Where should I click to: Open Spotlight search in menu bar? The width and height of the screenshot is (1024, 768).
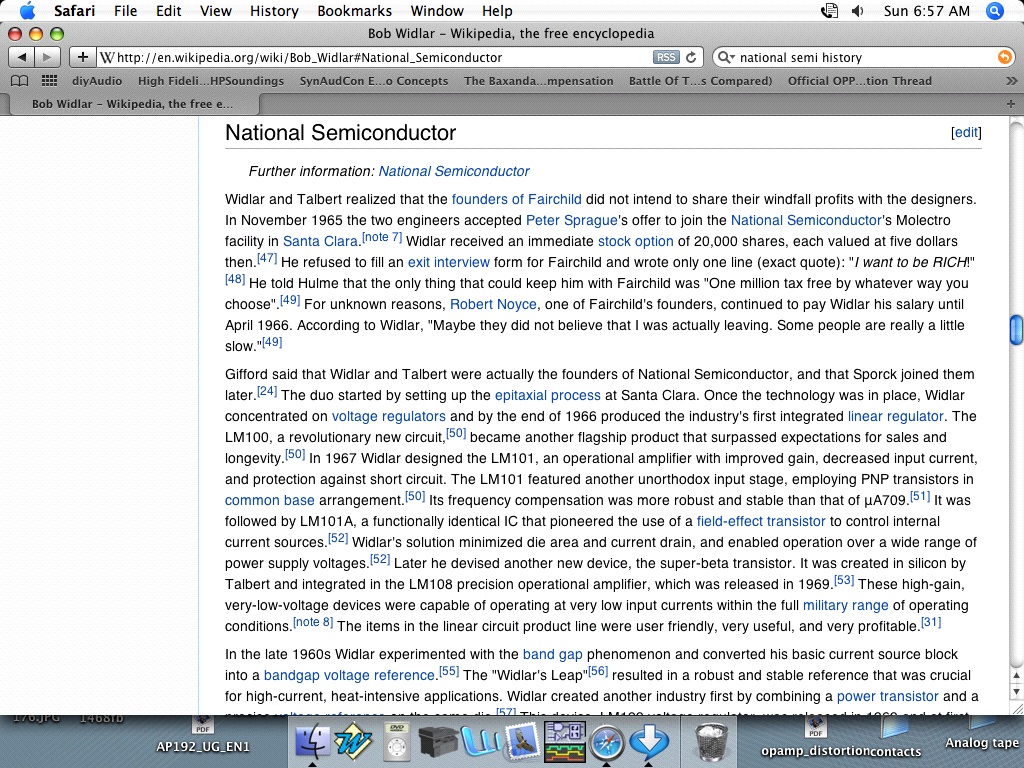click(995, 10)
